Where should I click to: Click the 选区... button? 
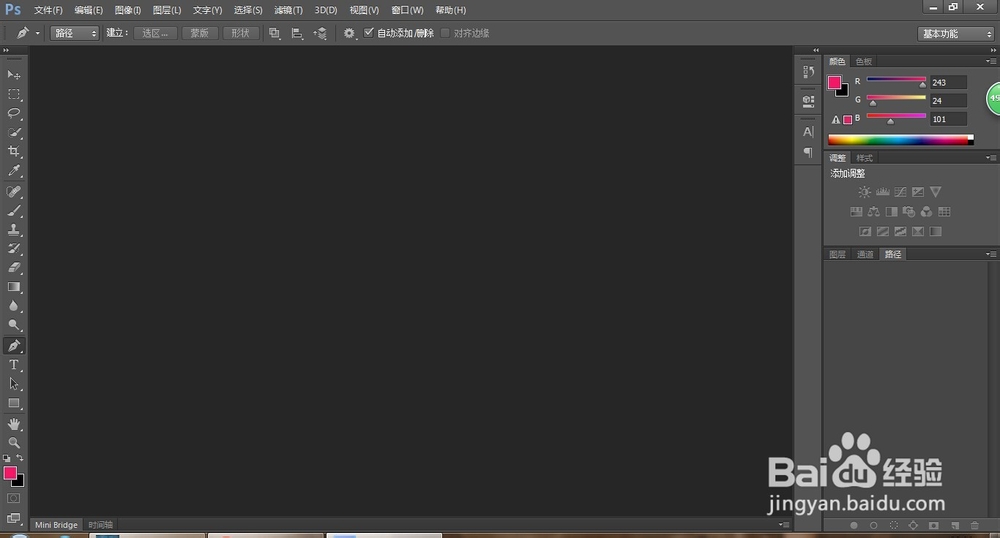155,33
